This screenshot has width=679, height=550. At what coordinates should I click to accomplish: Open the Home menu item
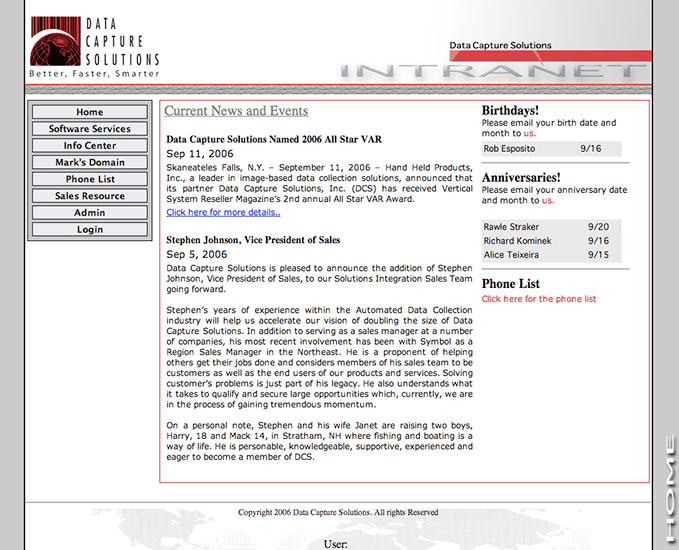90,112
